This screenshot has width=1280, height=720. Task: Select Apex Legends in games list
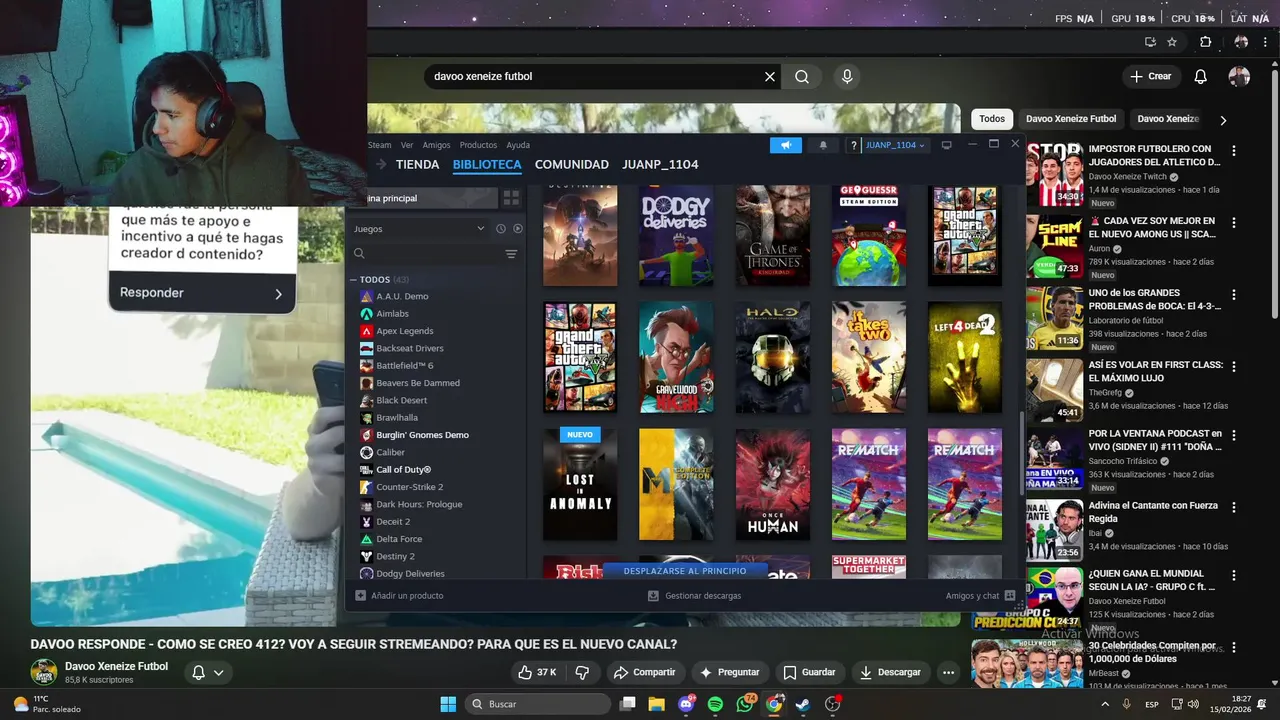404,331
